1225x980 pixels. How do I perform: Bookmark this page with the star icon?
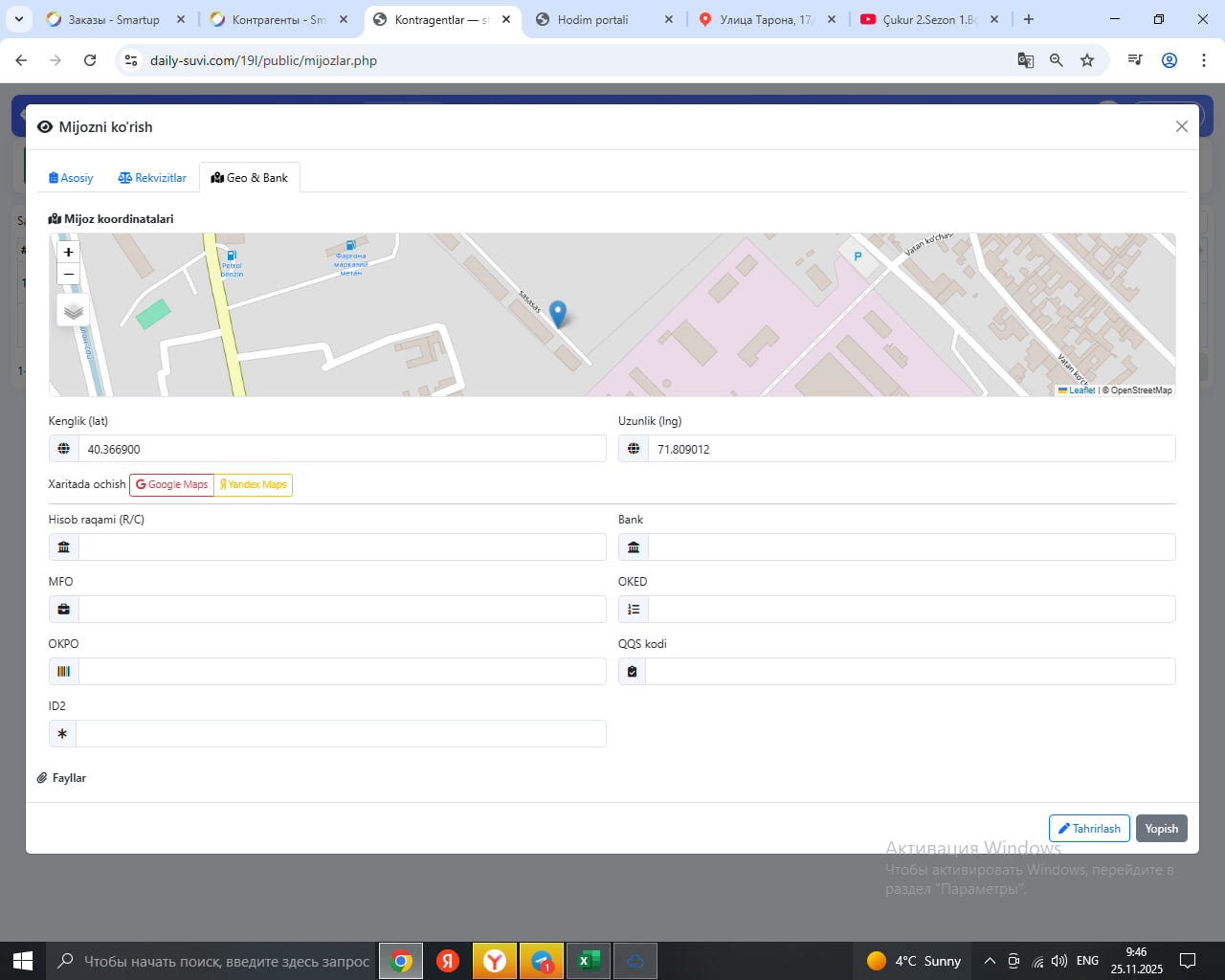tap(1087, 60)
